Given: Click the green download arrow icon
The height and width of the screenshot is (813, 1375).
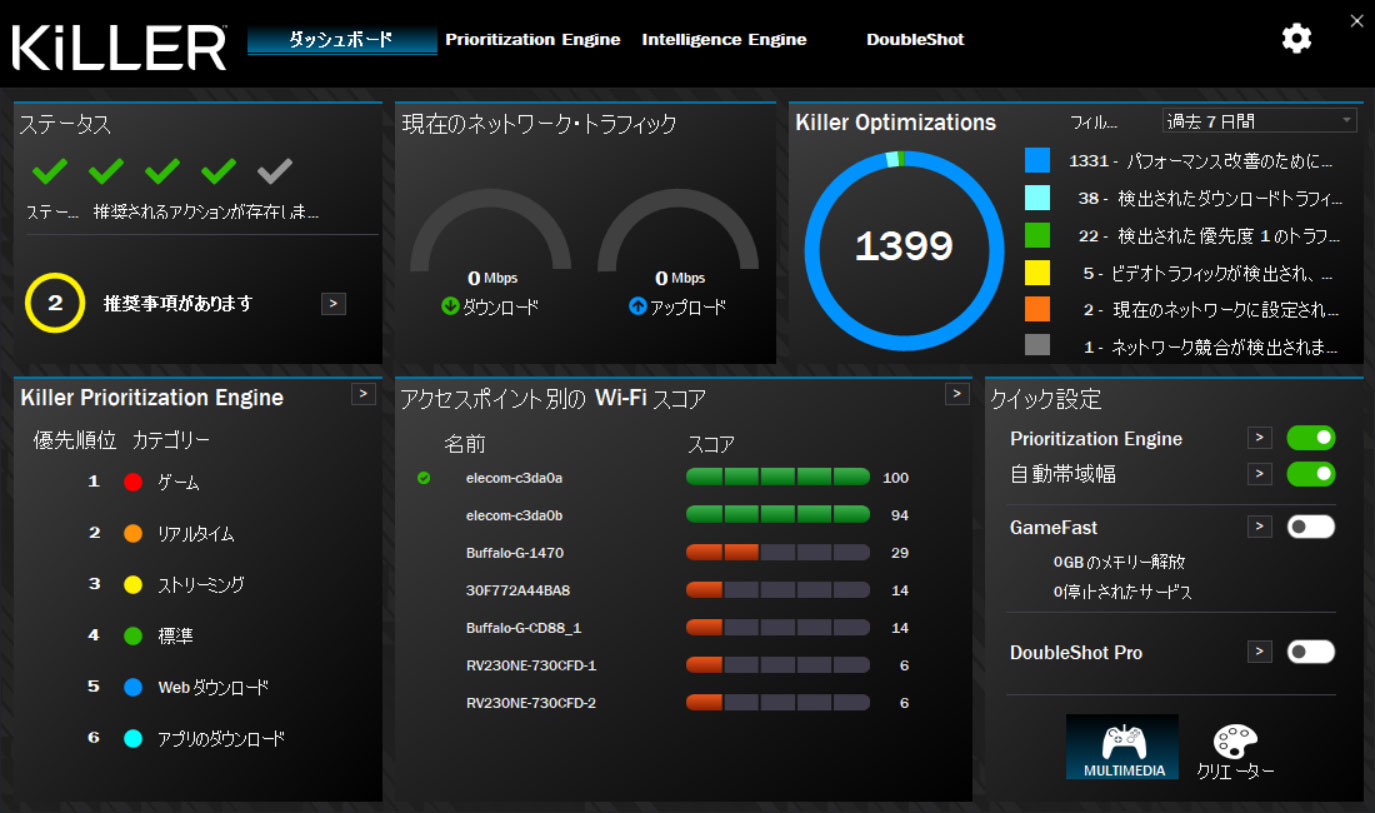Looking at the screenshot, I should point(450,307).
